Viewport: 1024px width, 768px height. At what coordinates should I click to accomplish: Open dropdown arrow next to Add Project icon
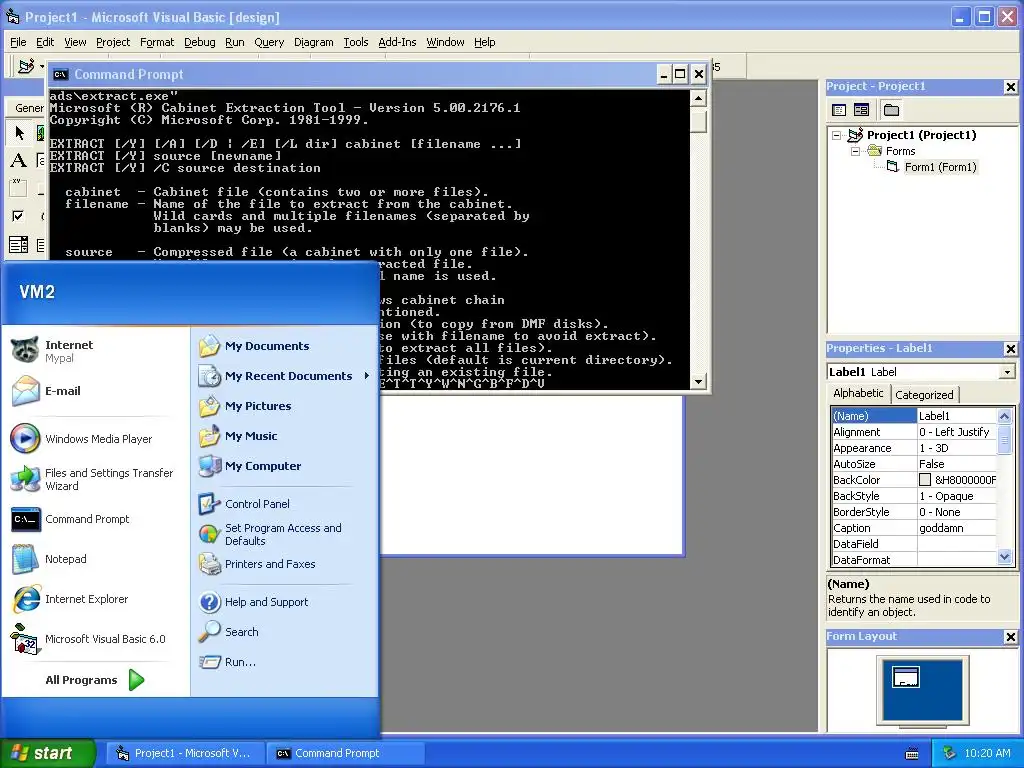click(x=42, y=66)
